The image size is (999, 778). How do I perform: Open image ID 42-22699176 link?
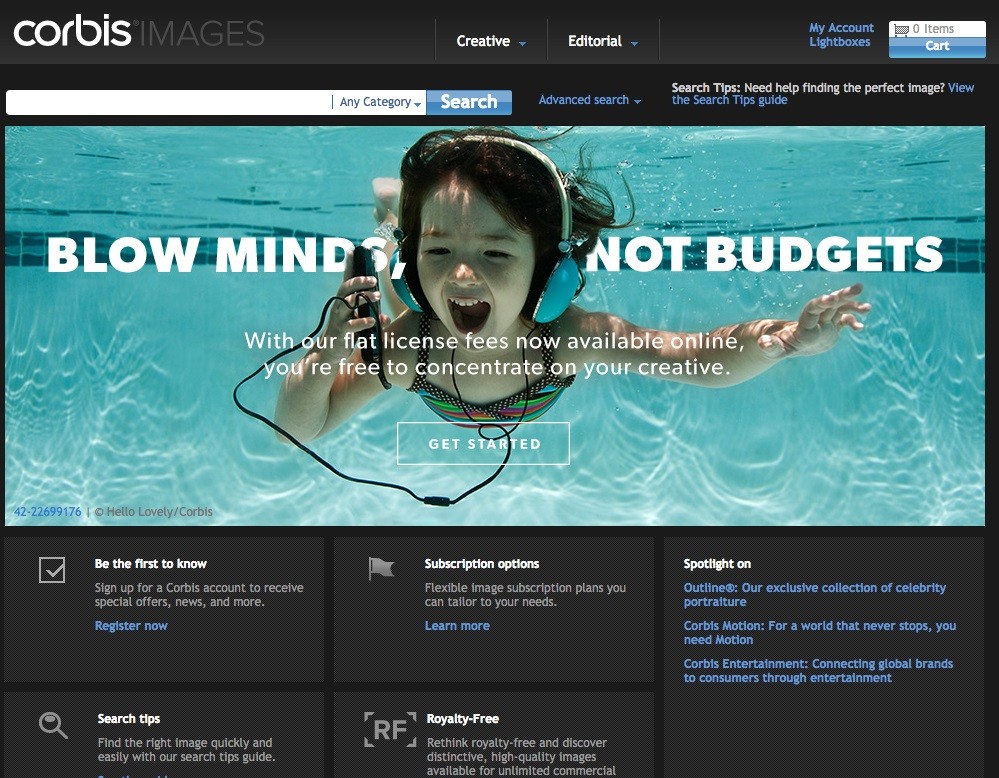(x=48, y=512)
